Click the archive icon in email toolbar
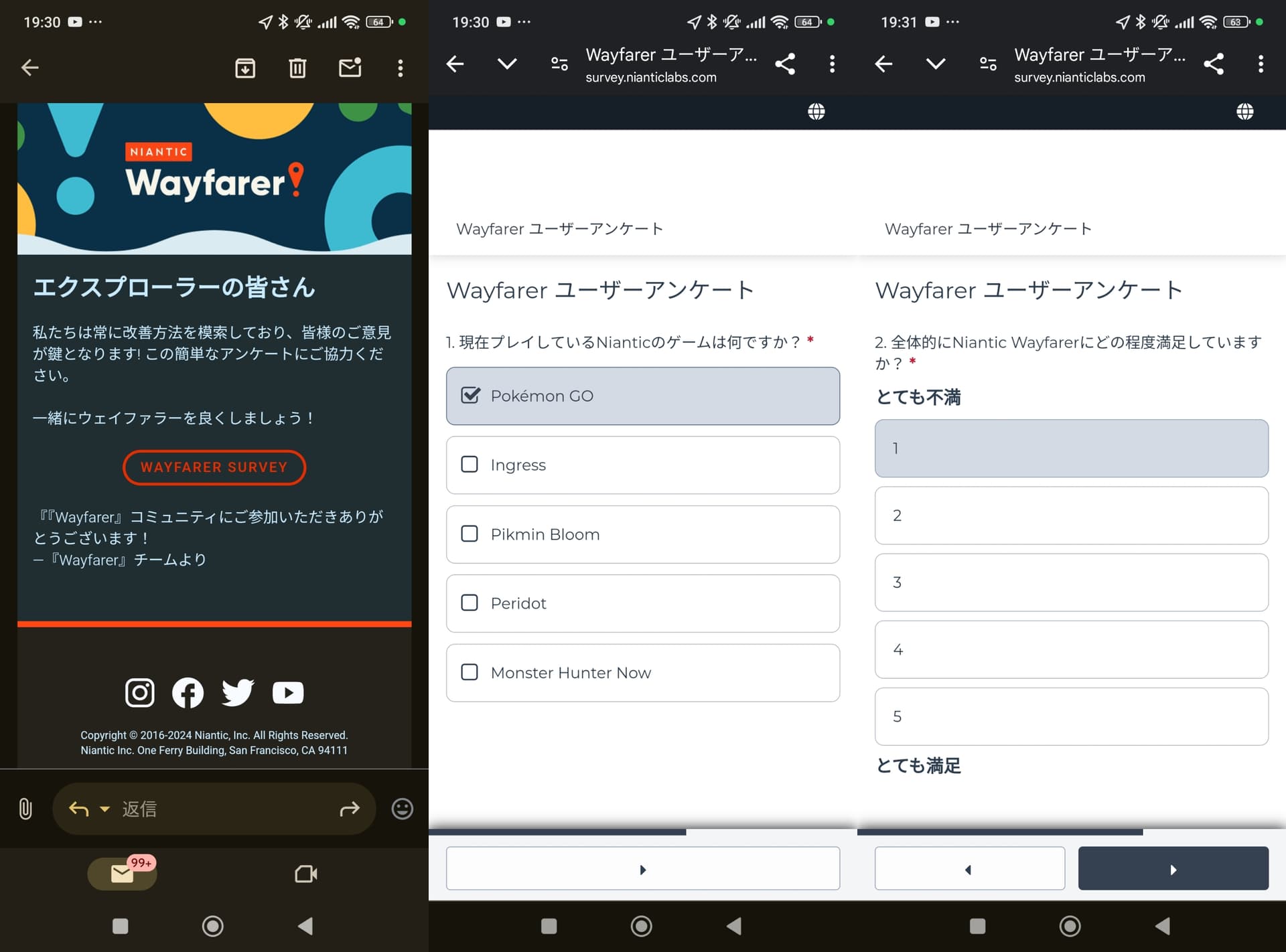Screen dimensions: 1286x952 [245, 68]
